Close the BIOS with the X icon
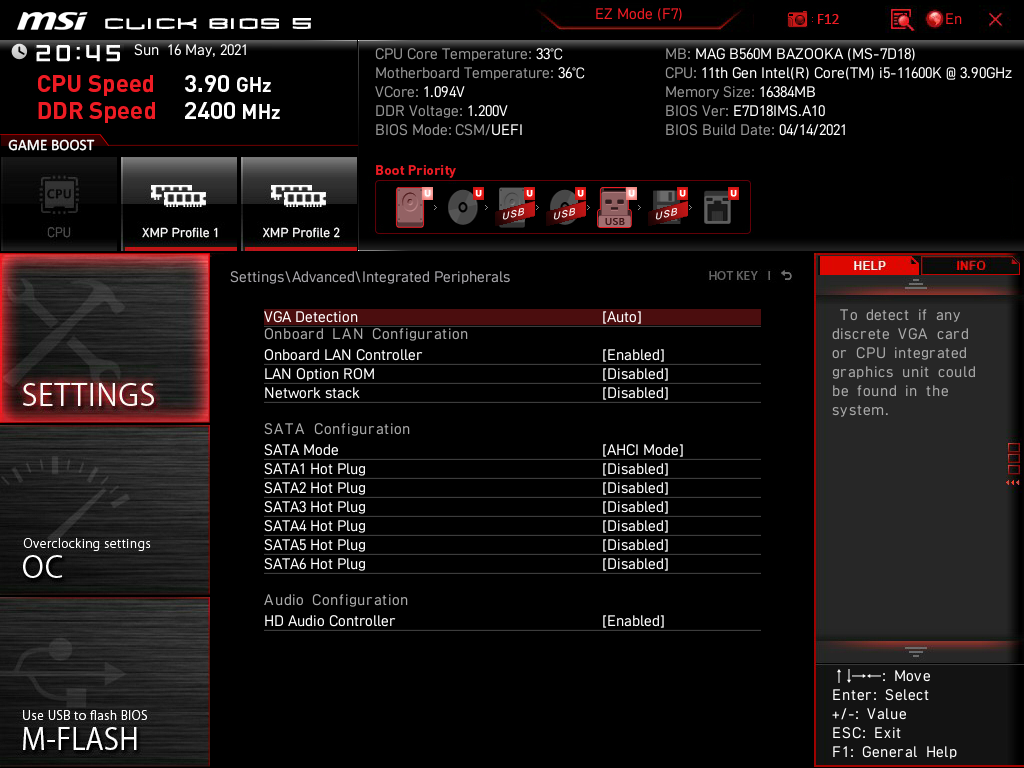 995,20
